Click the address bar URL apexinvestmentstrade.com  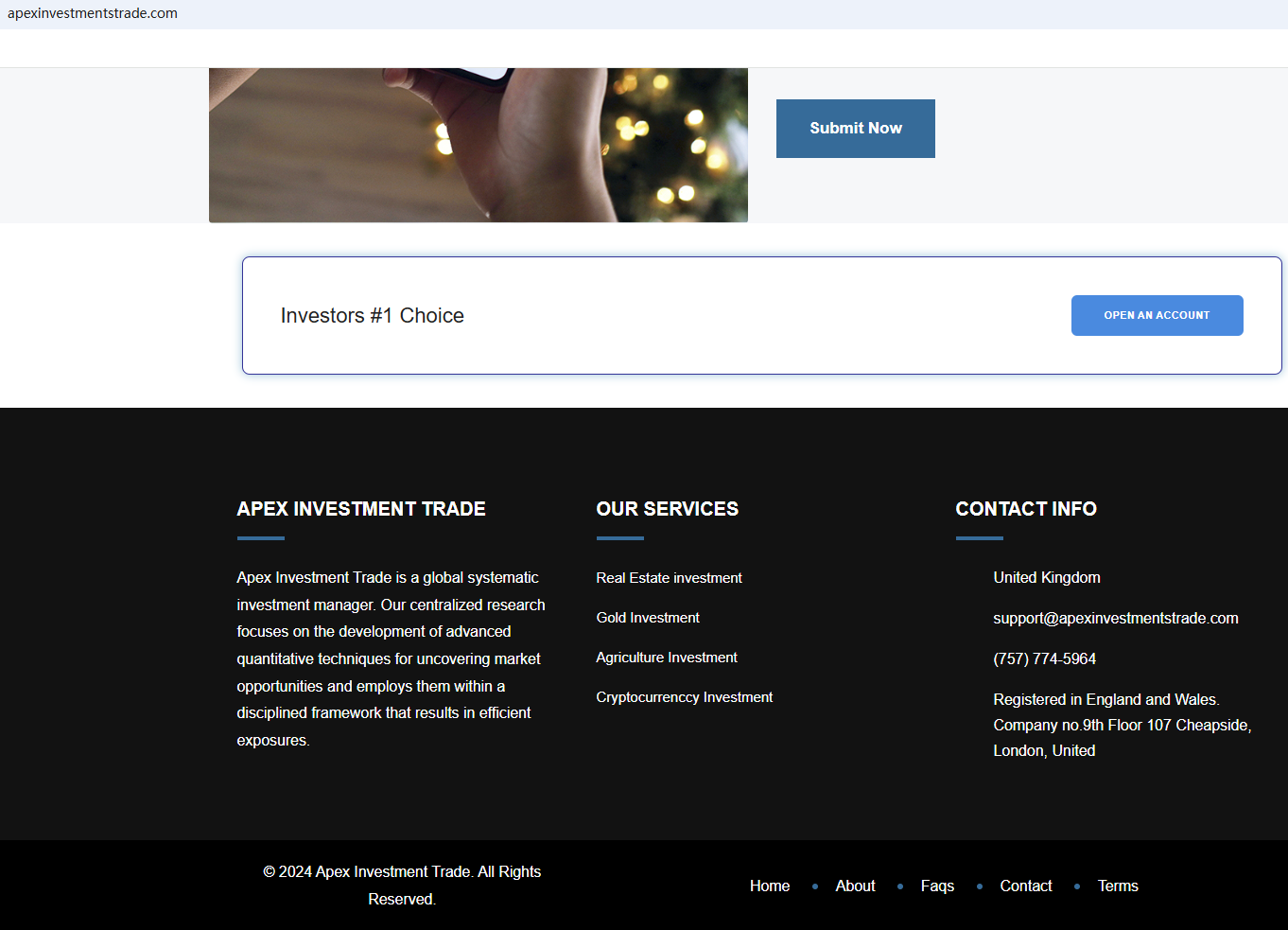tap(93, 13)
